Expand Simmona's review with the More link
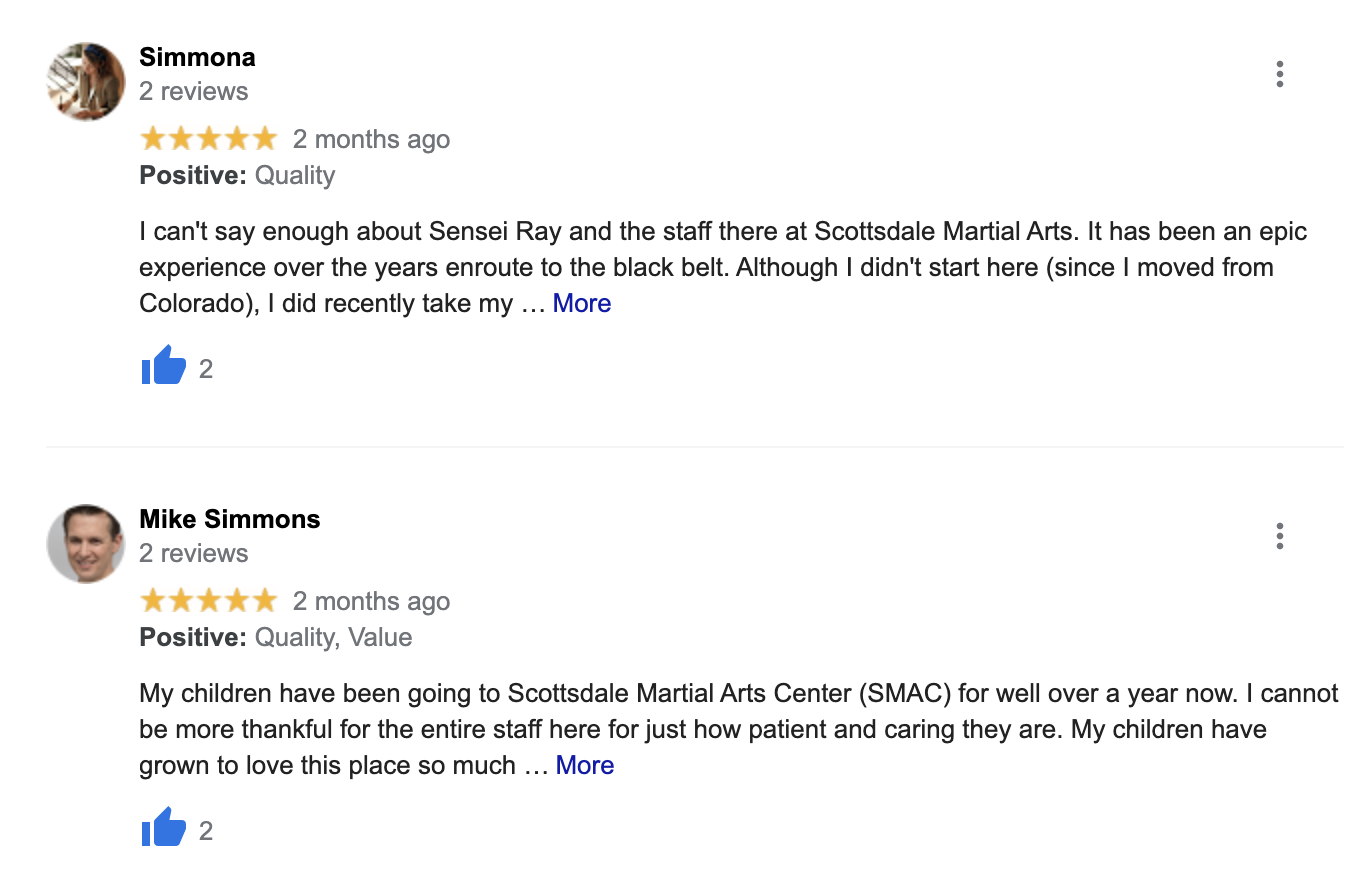1366x894 pixels. [581, 303]
